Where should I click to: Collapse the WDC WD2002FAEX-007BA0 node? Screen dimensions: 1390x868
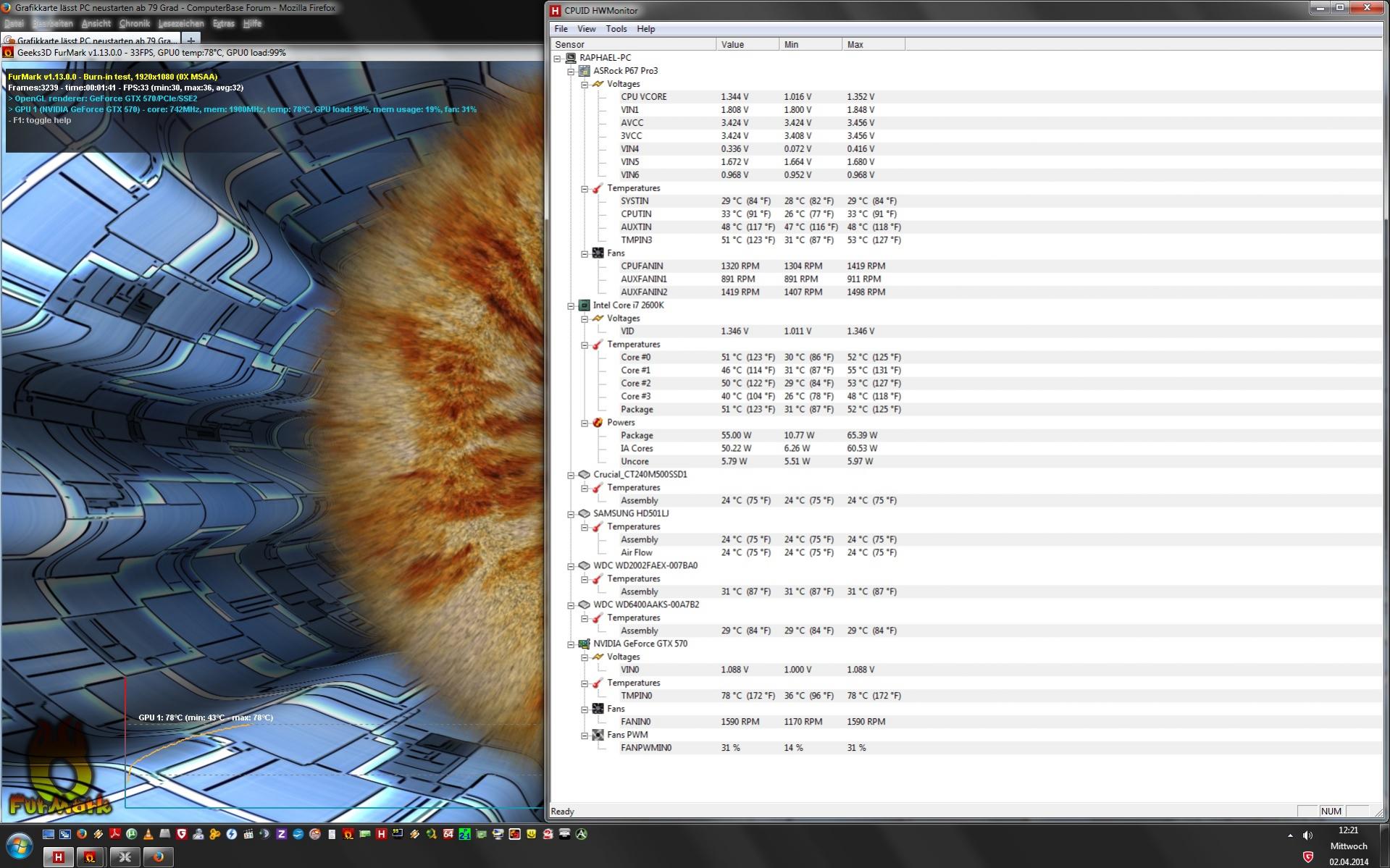click(572, 566)
